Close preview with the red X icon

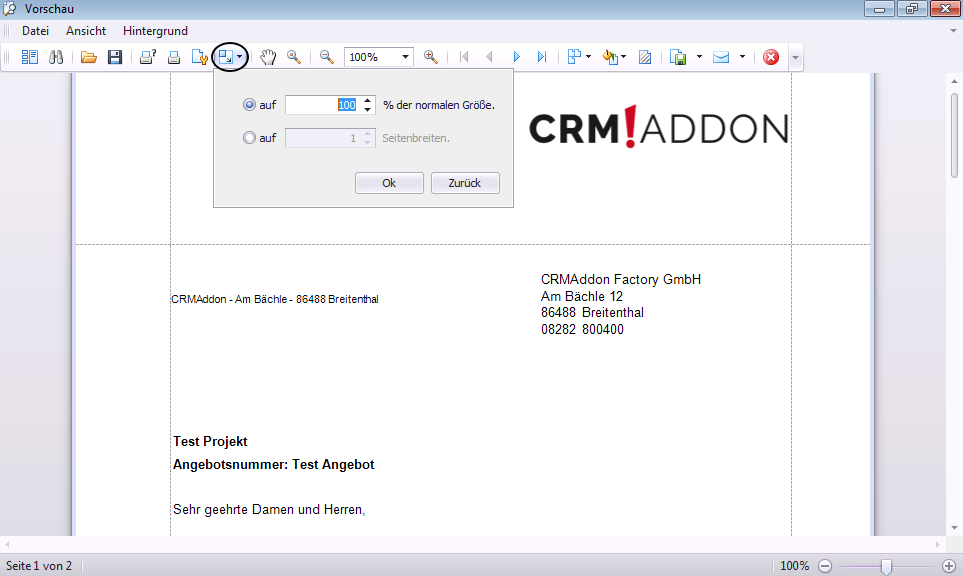click(x=771, y=57)
